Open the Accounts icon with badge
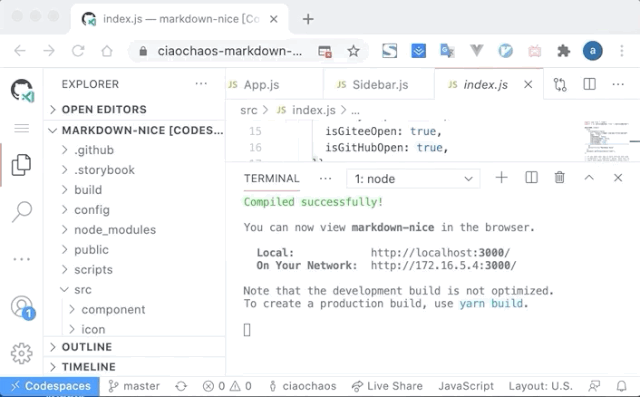Screen dimensions: 640x397 tap(22, 308)
